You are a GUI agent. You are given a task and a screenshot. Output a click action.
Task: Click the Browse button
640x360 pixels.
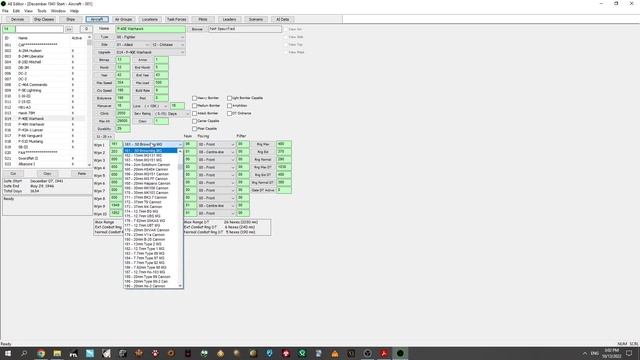(197, 29)
